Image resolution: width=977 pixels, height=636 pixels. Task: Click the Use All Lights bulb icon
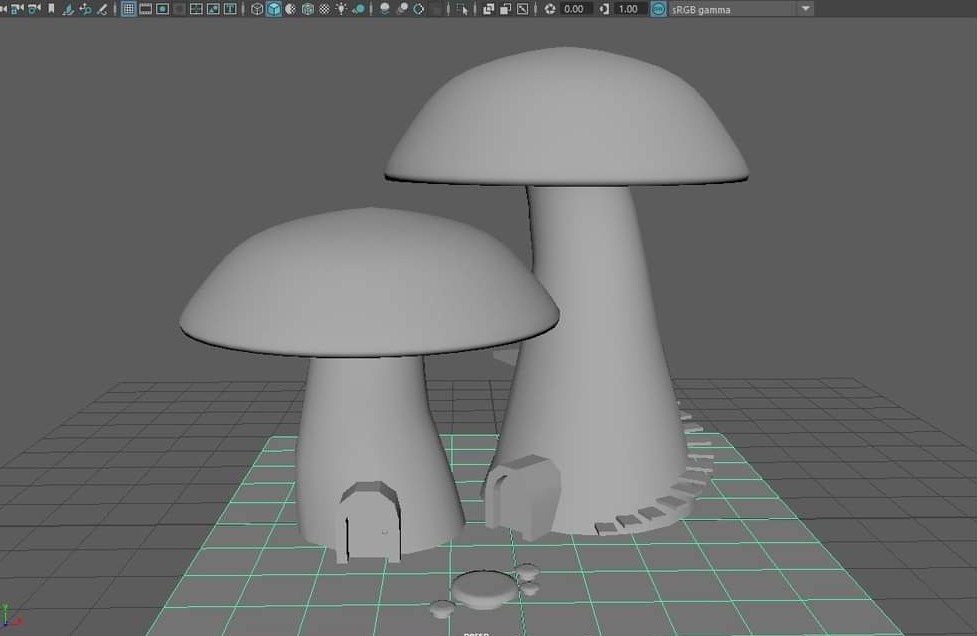[341, 9]
